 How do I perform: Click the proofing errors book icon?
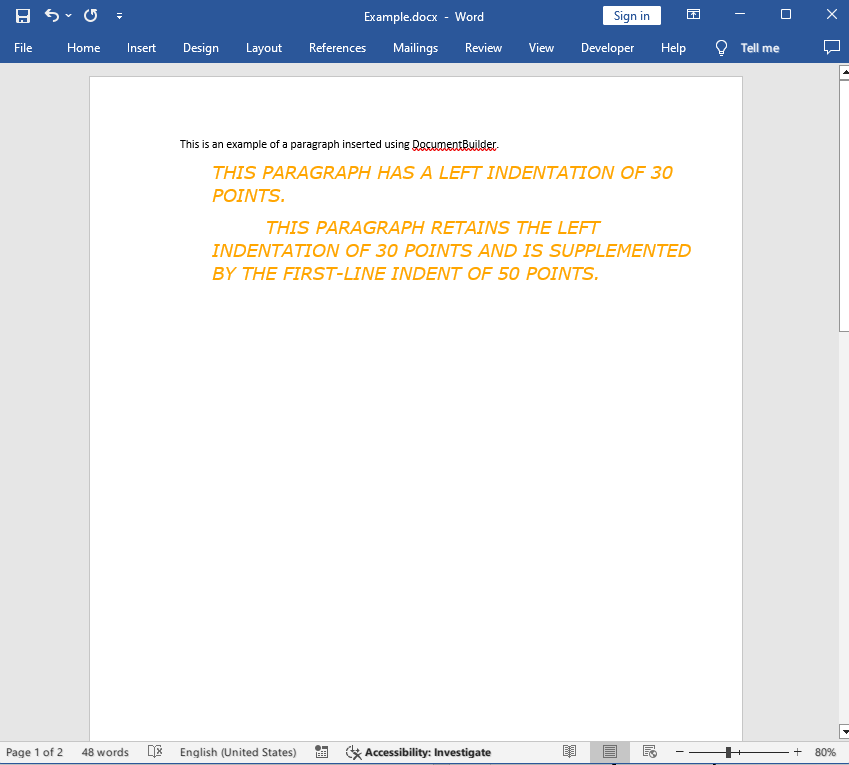coord(155,751)
